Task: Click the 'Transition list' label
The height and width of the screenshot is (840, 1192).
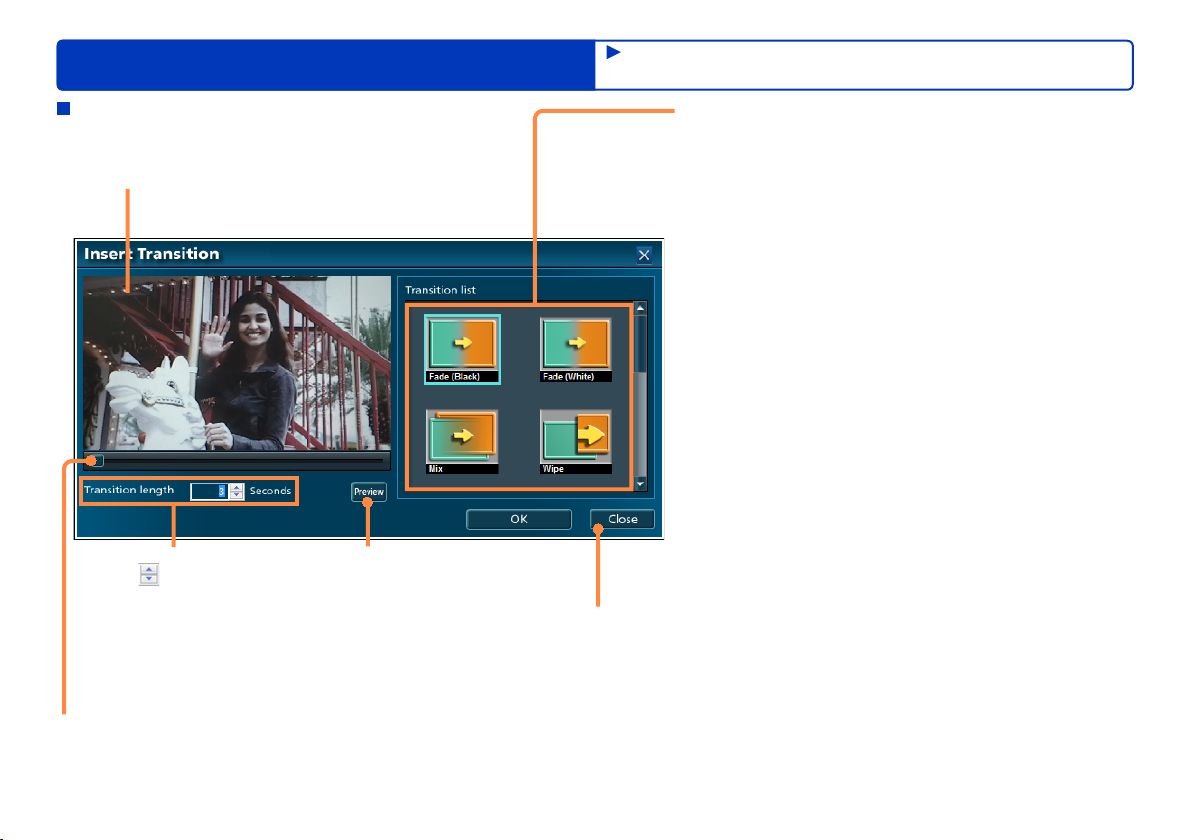Action: coord(440,290)
